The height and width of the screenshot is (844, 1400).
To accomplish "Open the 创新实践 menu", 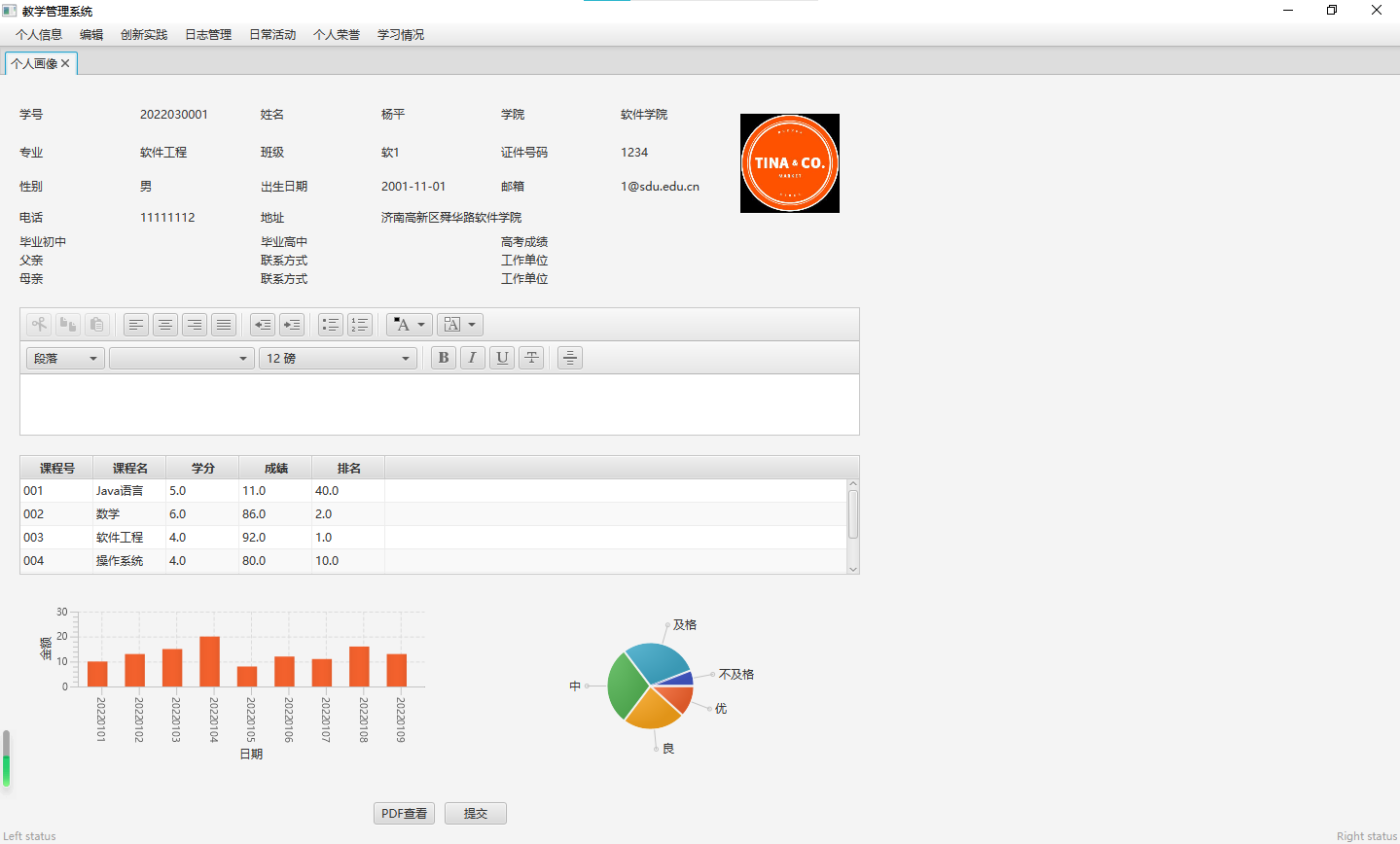I will [x=144, y=35].
